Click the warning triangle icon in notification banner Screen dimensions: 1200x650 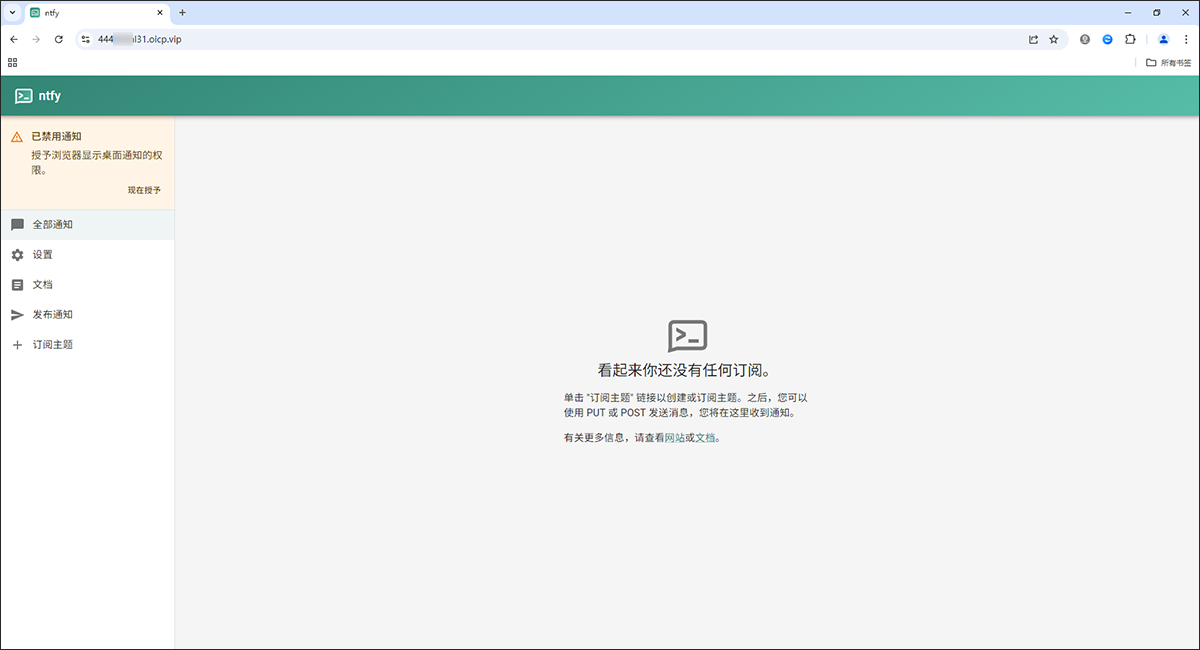click(17, 137)
